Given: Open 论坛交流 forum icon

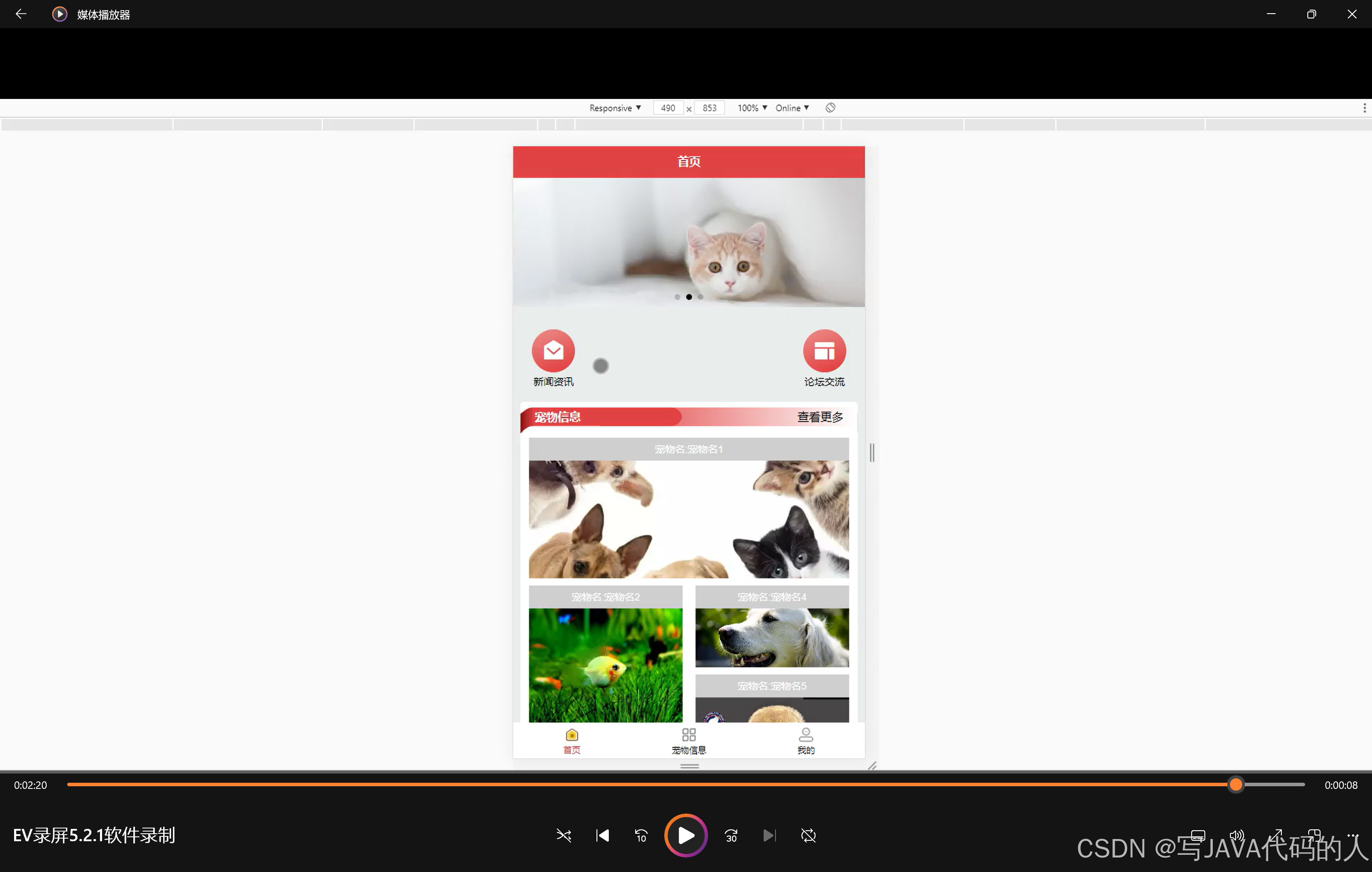Looking at the screenshot, I should (x=824, y=350).
